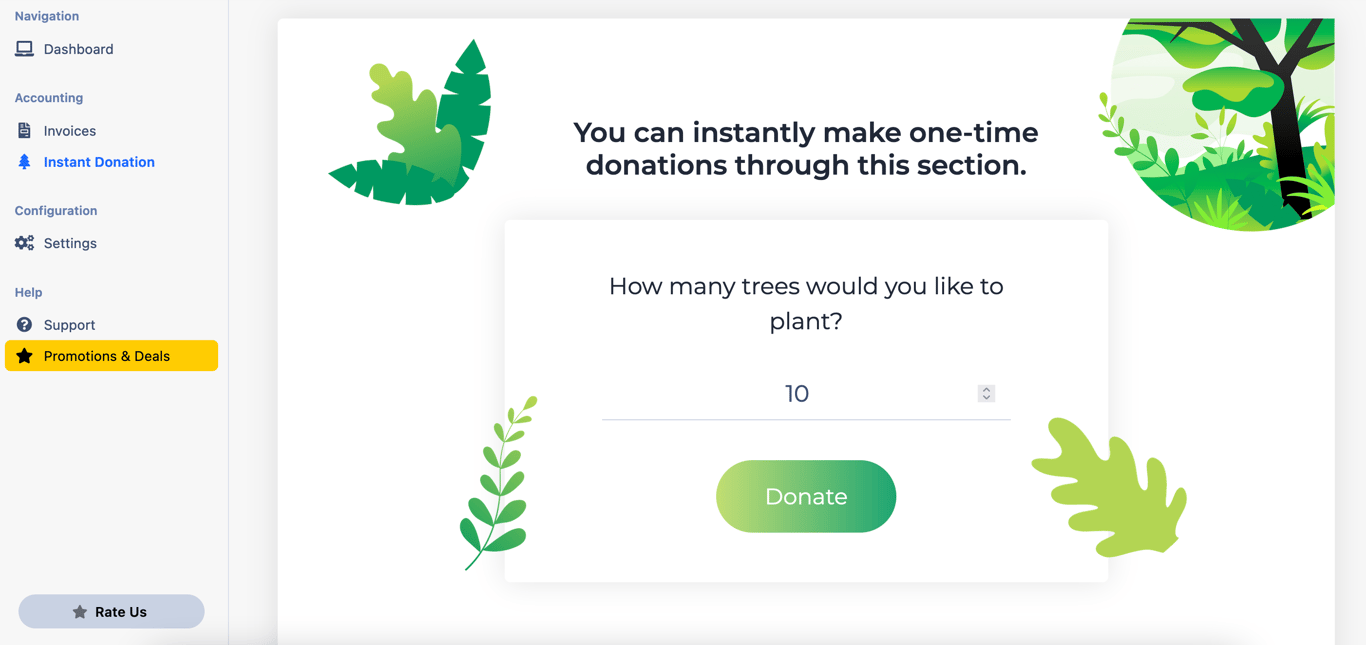The width and height of the screenshot is (1366, 645).
Task: Click the document icon next to Invoices
Action: pos(24,130)
